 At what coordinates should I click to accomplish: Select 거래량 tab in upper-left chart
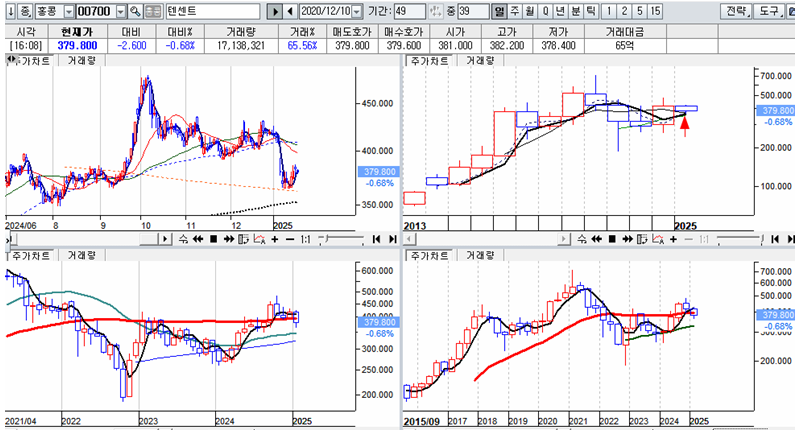(x=82, y=61)
